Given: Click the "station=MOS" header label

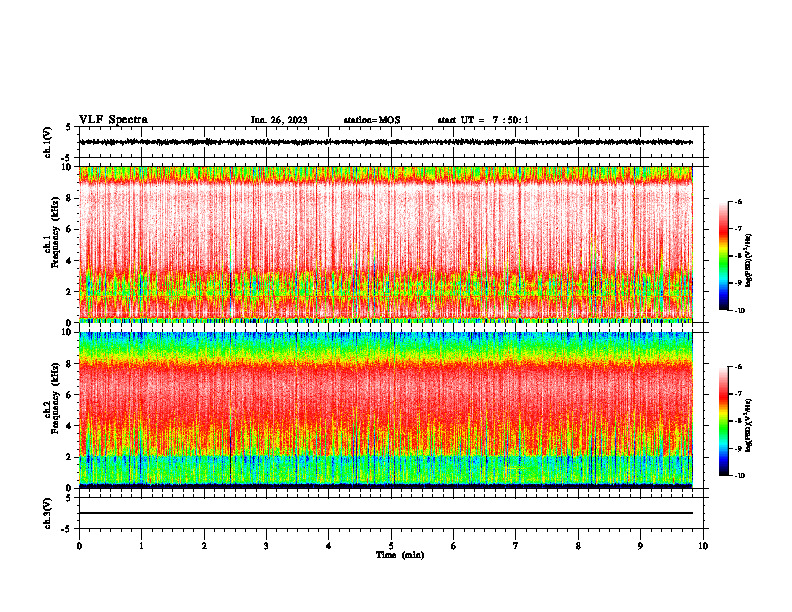Looking at the screenshot, I should click(372, 120).
